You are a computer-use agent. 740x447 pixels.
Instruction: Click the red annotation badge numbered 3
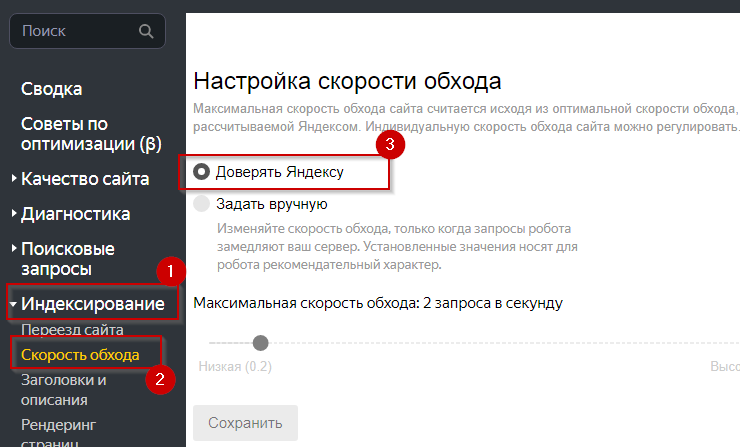tap(393, 144)
